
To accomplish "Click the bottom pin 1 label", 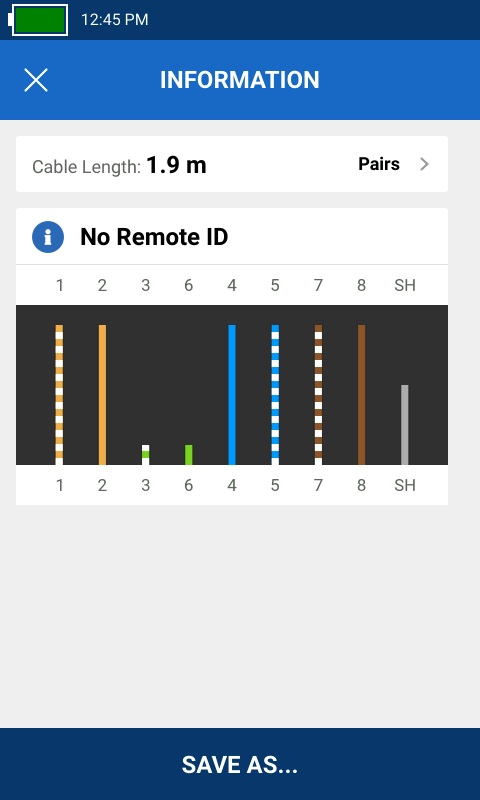I will tap(60, 485).
